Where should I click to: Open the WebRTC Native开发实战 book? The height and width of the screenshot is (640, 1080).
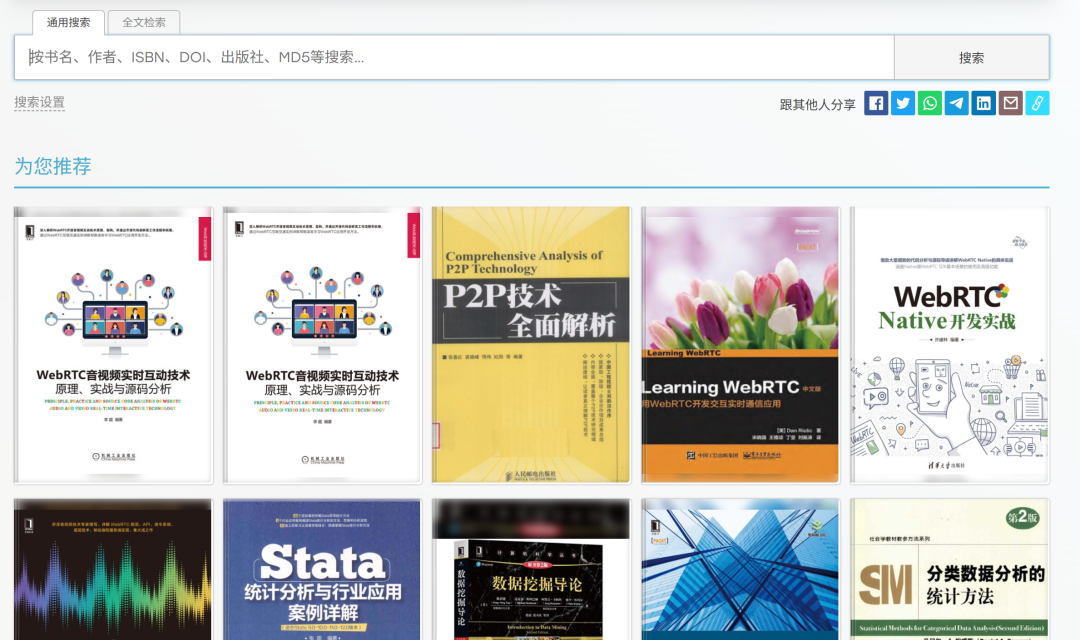pos(949,344)
